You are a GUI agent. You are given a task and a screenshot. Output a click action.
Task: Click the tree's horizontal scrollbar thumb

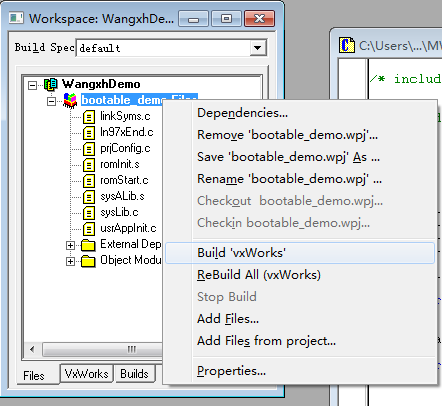click(103, 349)
